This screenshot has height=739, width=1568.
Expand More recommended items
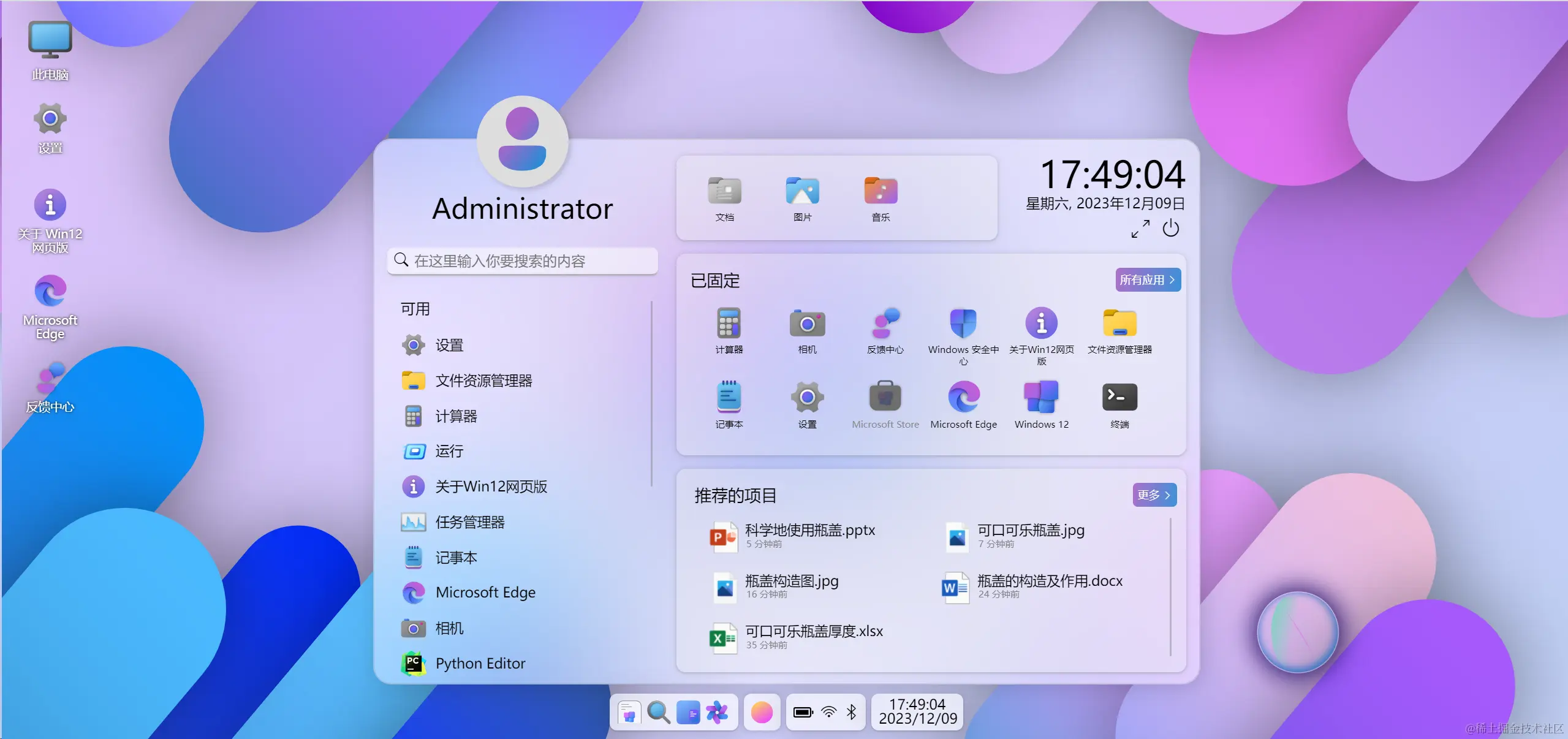1154,495
